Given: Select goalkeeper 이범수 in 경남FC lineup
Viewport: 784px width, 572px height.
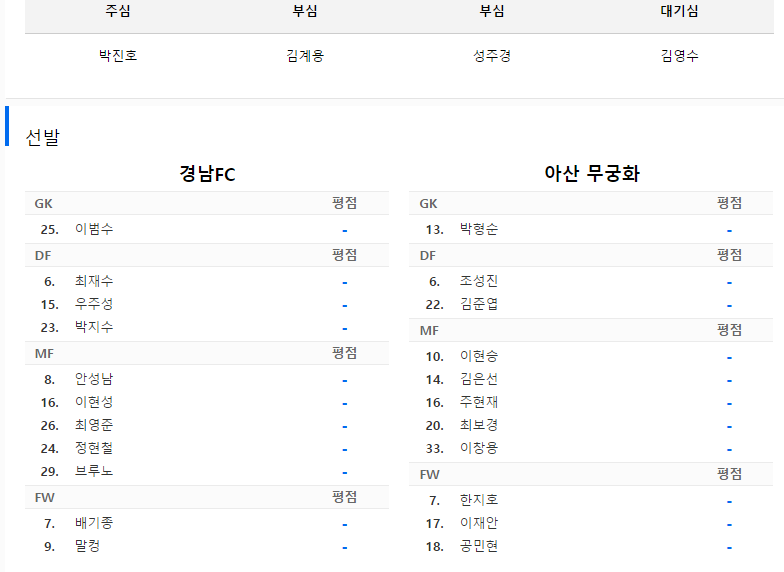Looking at the screenshot, I should click(x=94, y=229).
